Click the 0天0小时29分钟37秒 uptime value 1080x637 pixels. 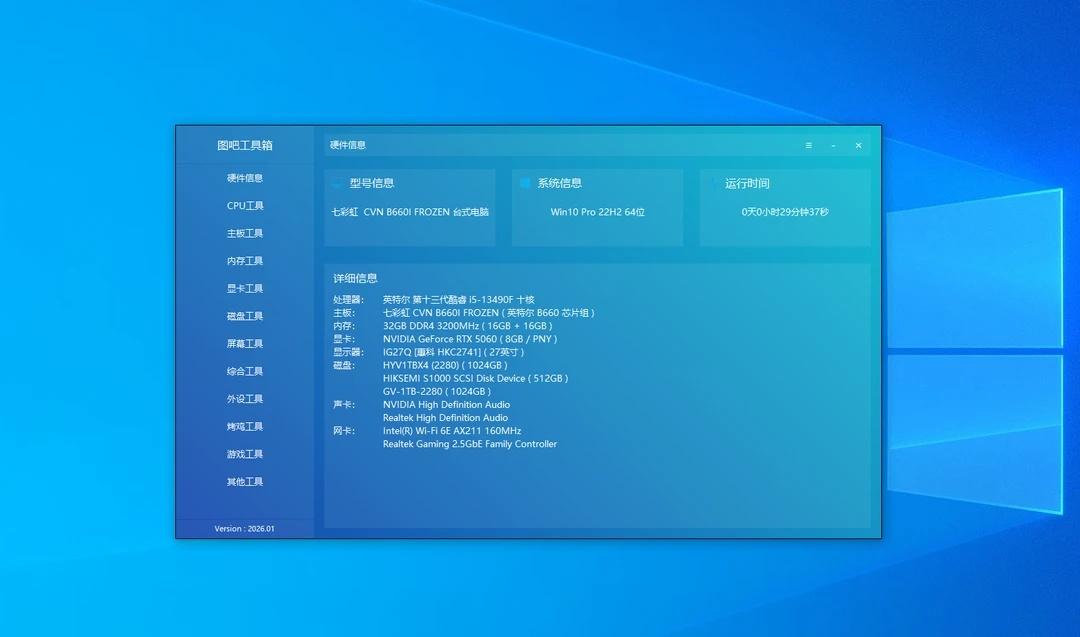click(785, 212)
